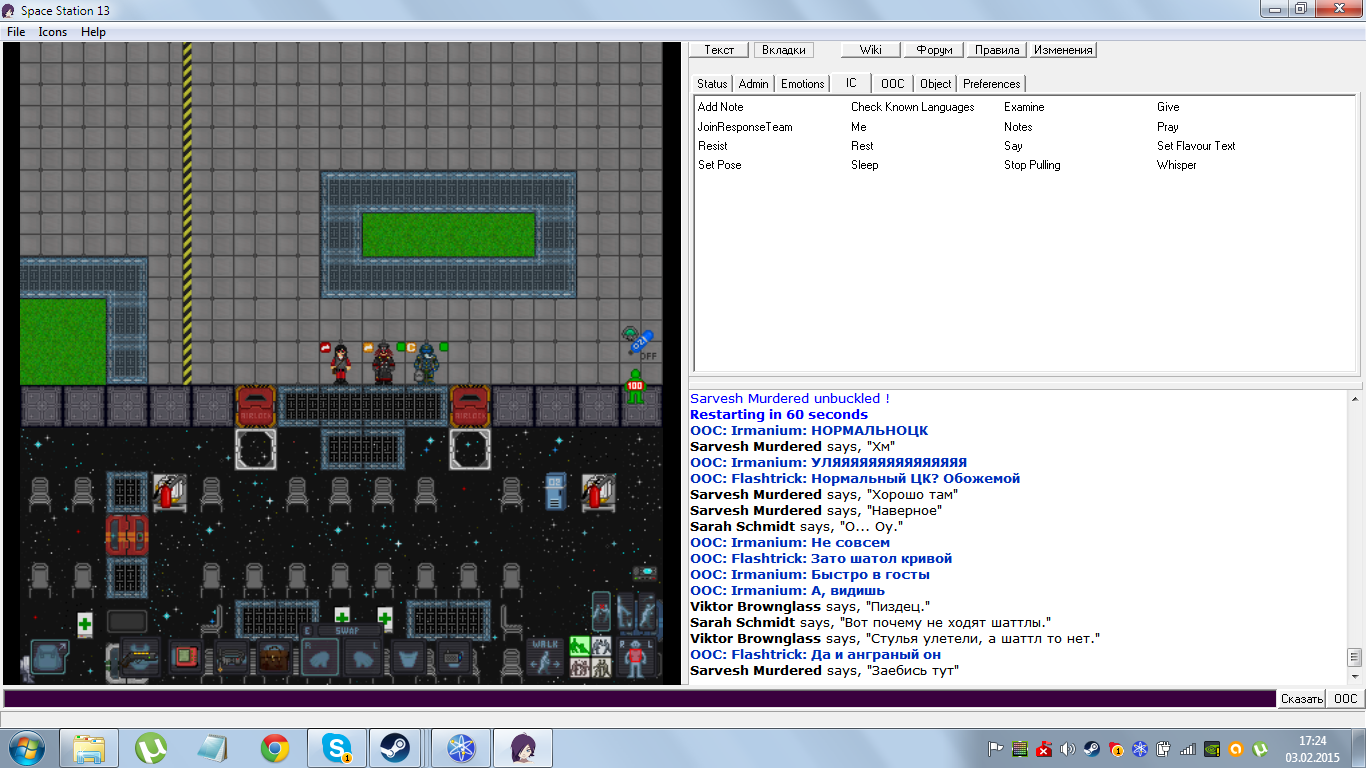The height and width of the screenshot is (768, 1366).
Task: Click the green health doll showing 100
Action: point(635,386)
